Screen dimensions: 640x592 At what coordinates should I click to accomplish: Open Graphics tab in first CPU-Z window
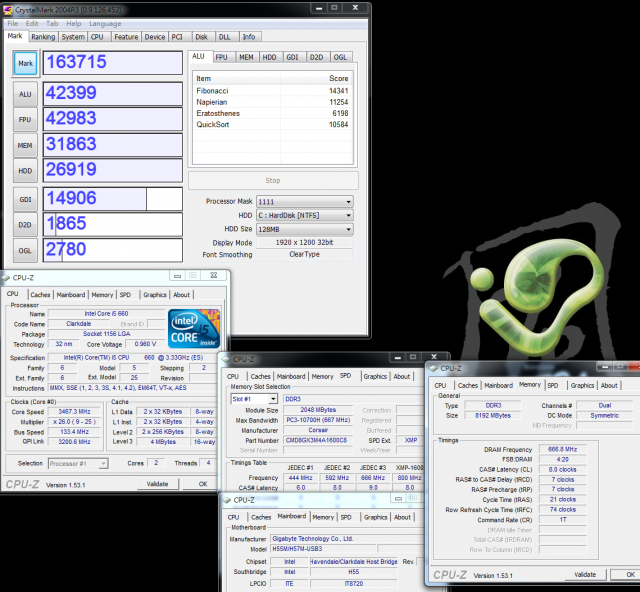[155, 295]
